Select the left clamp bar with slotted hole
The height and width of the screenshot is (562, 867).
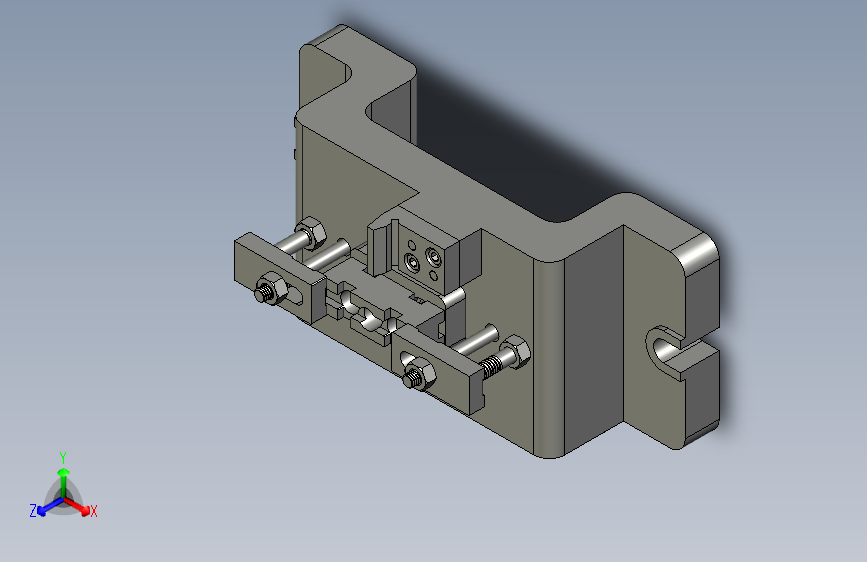point(279,277)
